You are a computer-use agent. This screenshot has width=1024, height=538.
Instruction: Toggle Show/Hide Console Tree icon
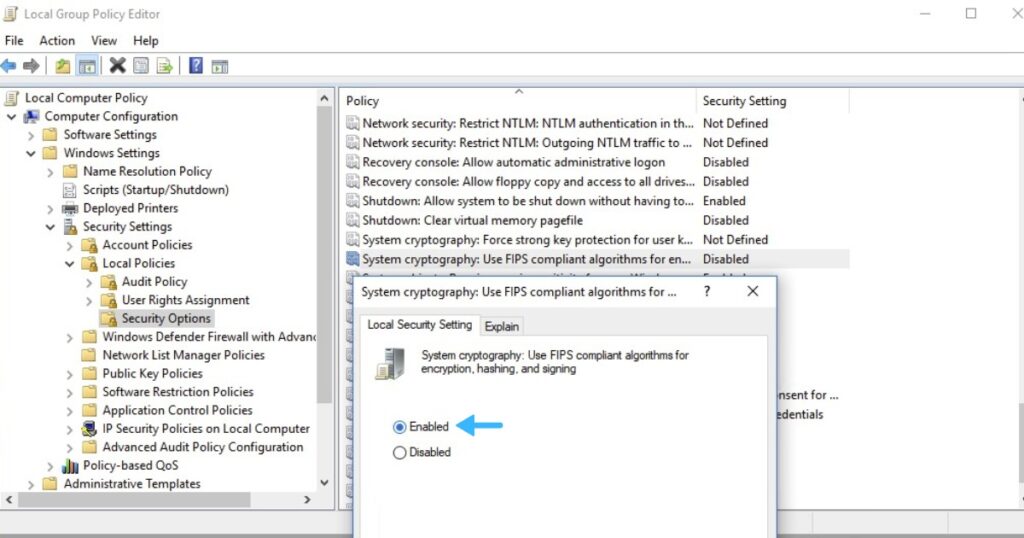click(x=87, y=66)
